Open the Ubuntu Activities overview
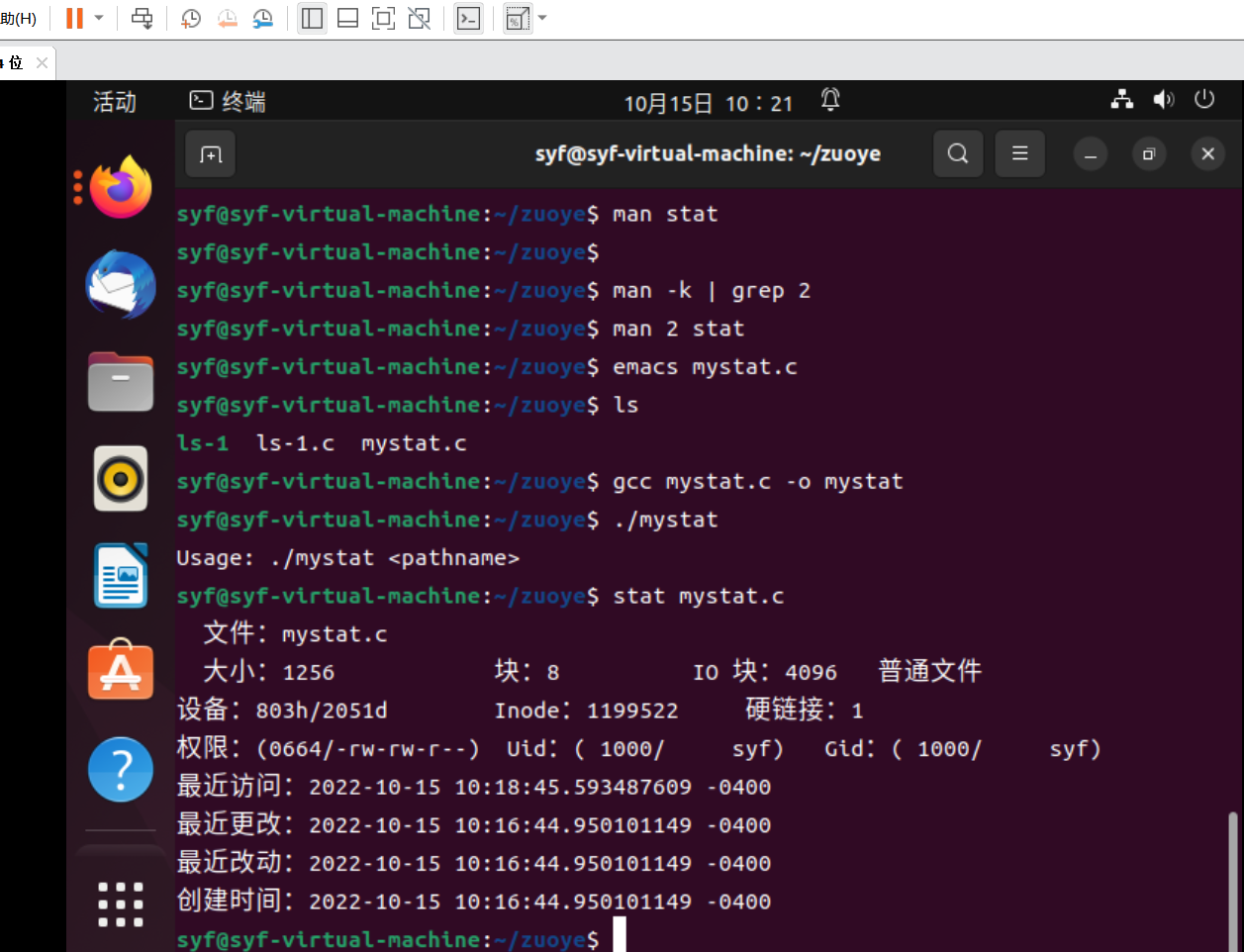The height and width of the screenshot is (952, 1244). (x=115, y=101)
